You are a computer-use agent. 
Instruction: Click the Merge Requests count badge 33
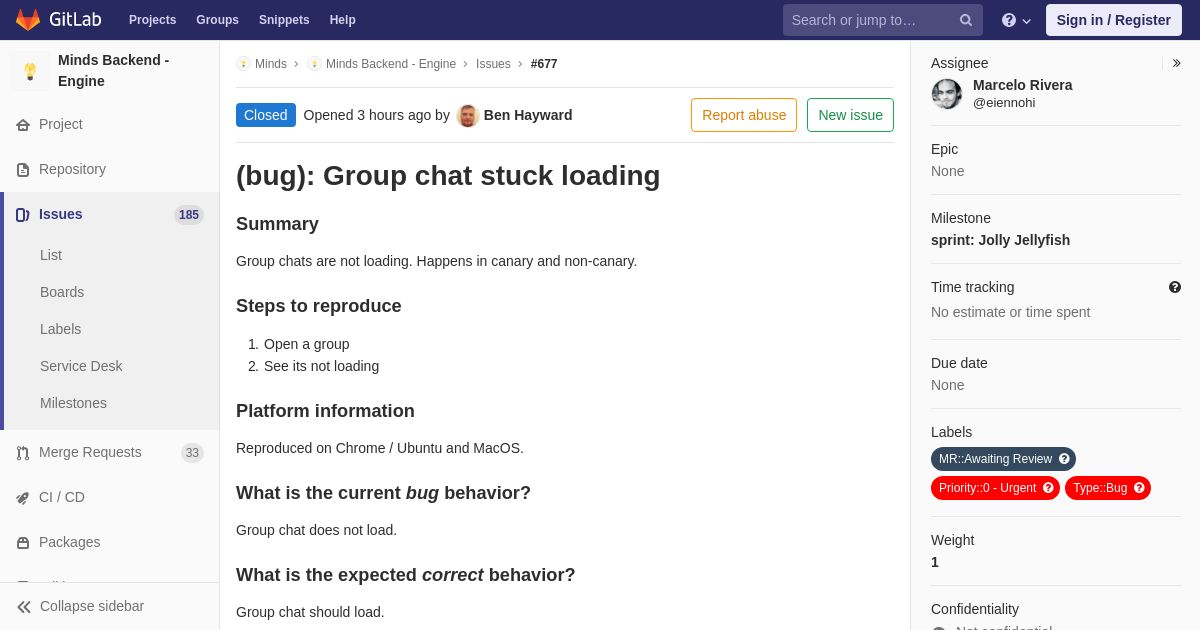[x=192, y=453]
